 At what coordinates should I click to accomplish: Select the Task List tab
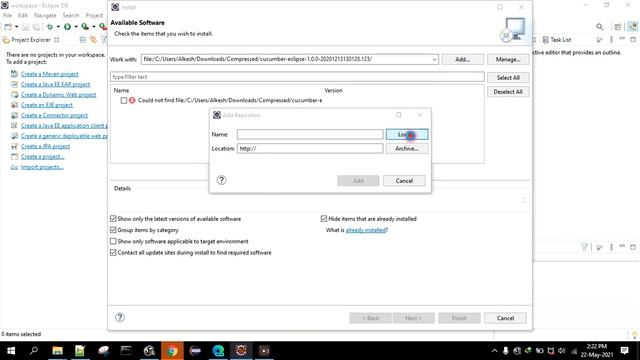tap(557, 40)
